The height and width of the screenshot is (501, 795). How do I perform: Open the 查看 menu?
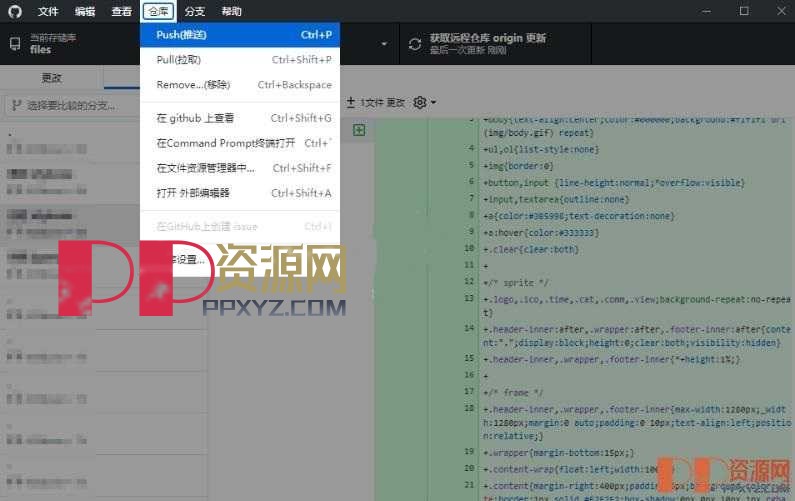[x=122, y=11]
